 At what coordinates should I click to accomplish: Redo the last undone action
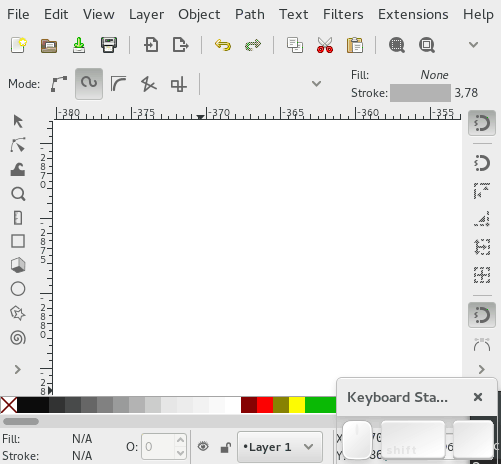[x=253, y=45]
